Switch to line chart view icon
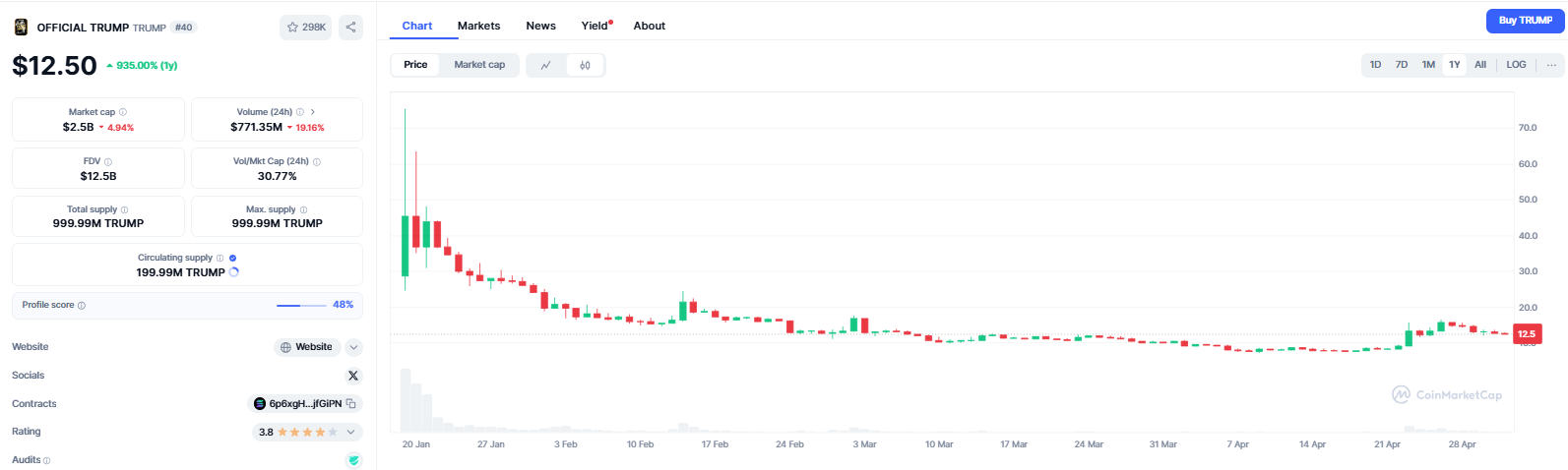The width and height of the screenshot is (1568, 470). (x=546, y=65)
